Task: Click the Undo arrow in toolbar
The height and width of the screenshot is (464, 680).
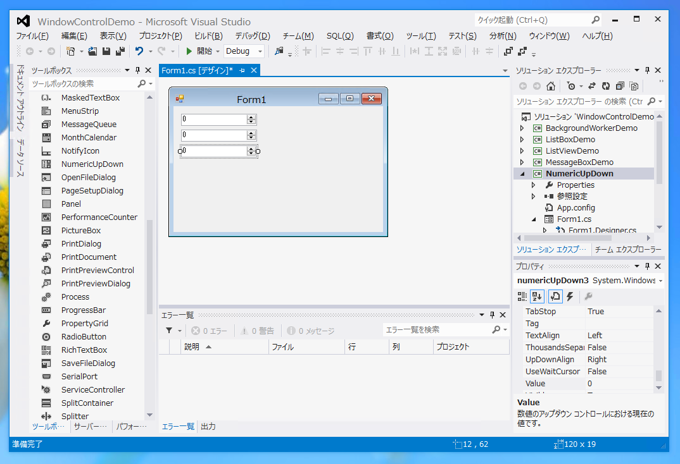Action: (139, 51)
